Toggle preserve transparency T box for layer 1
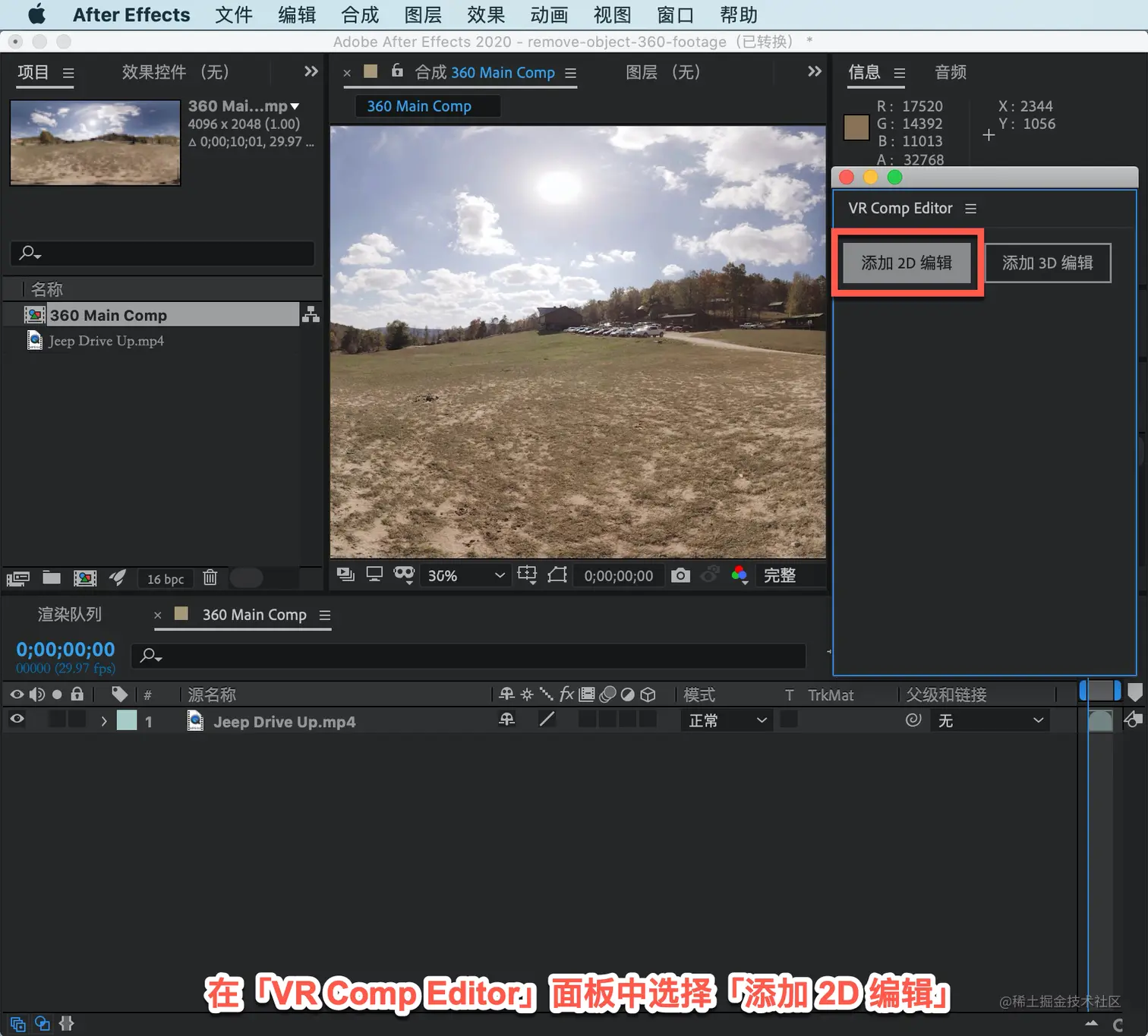 789,719
